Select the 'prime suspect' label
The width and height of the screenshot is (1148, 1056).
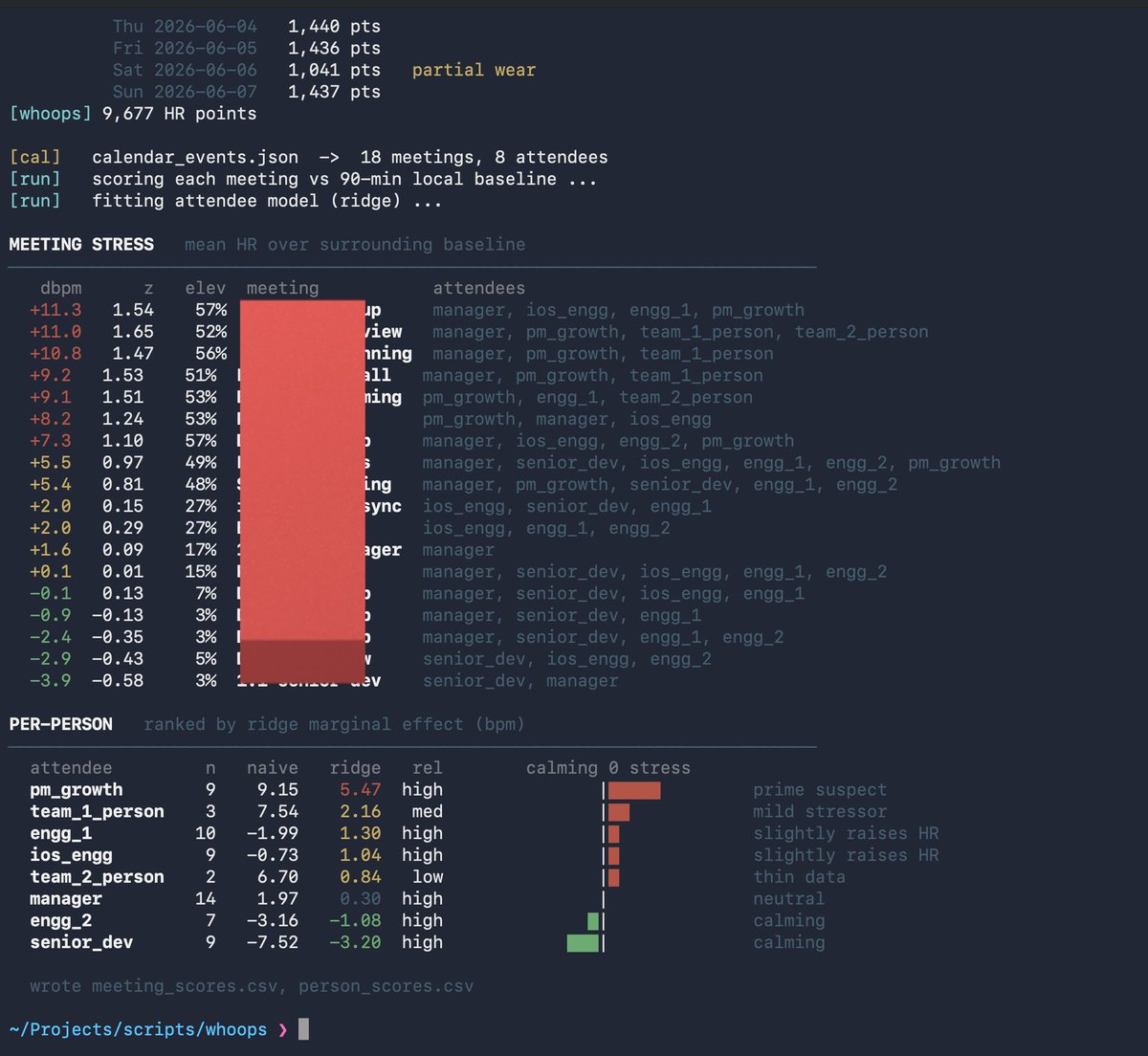click(820, 790)
